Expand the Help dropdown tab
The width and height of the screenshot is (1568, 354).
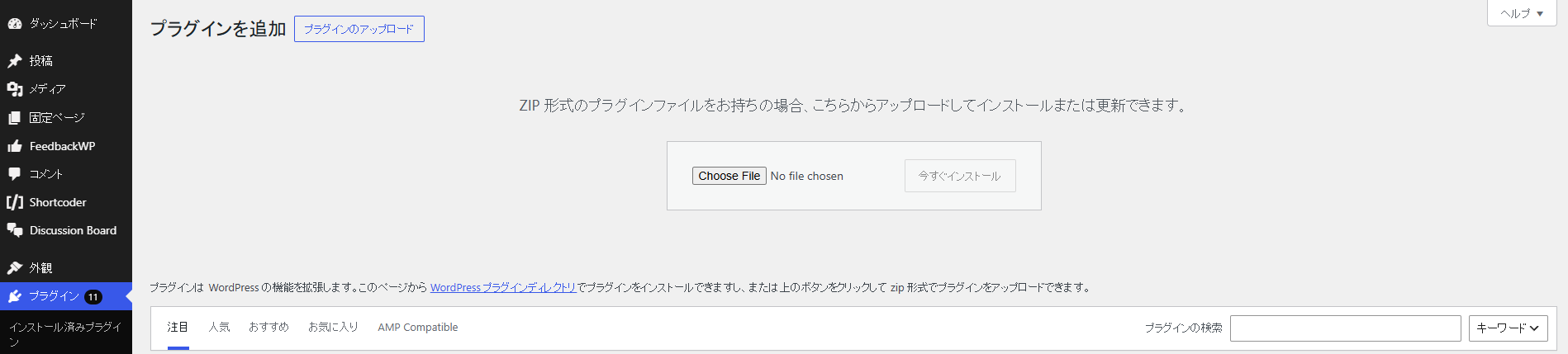pos(1522,13)
